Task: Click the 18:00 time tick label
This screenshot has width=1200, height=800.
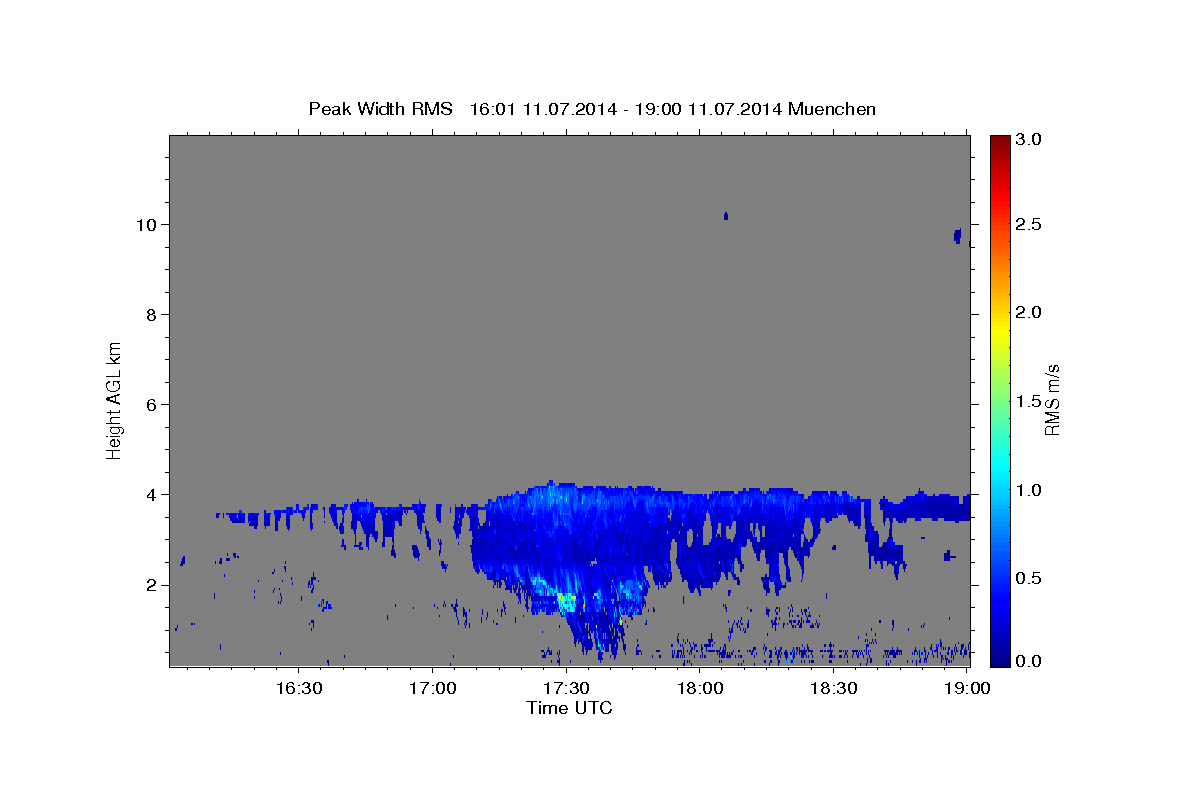Action: coord(699,688)
